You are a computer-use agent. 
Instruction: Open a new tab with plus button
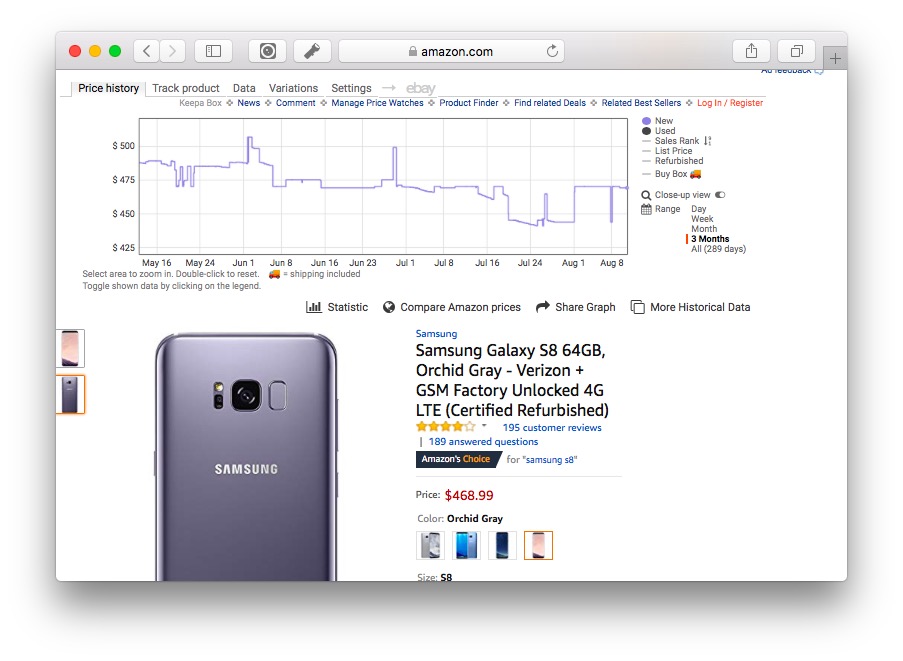pos(835,58)
